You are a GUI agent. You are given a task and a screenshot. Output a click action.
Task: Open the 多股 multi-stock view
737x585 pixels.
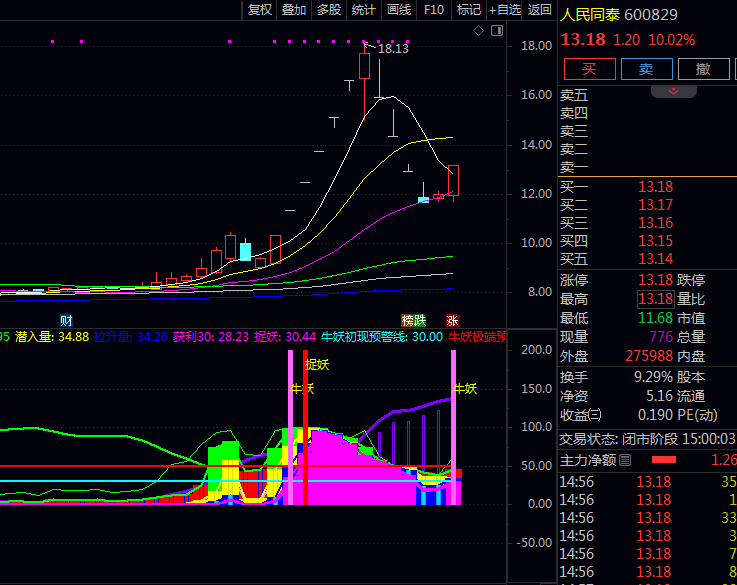pyautogui.click(x=329, y=10)
